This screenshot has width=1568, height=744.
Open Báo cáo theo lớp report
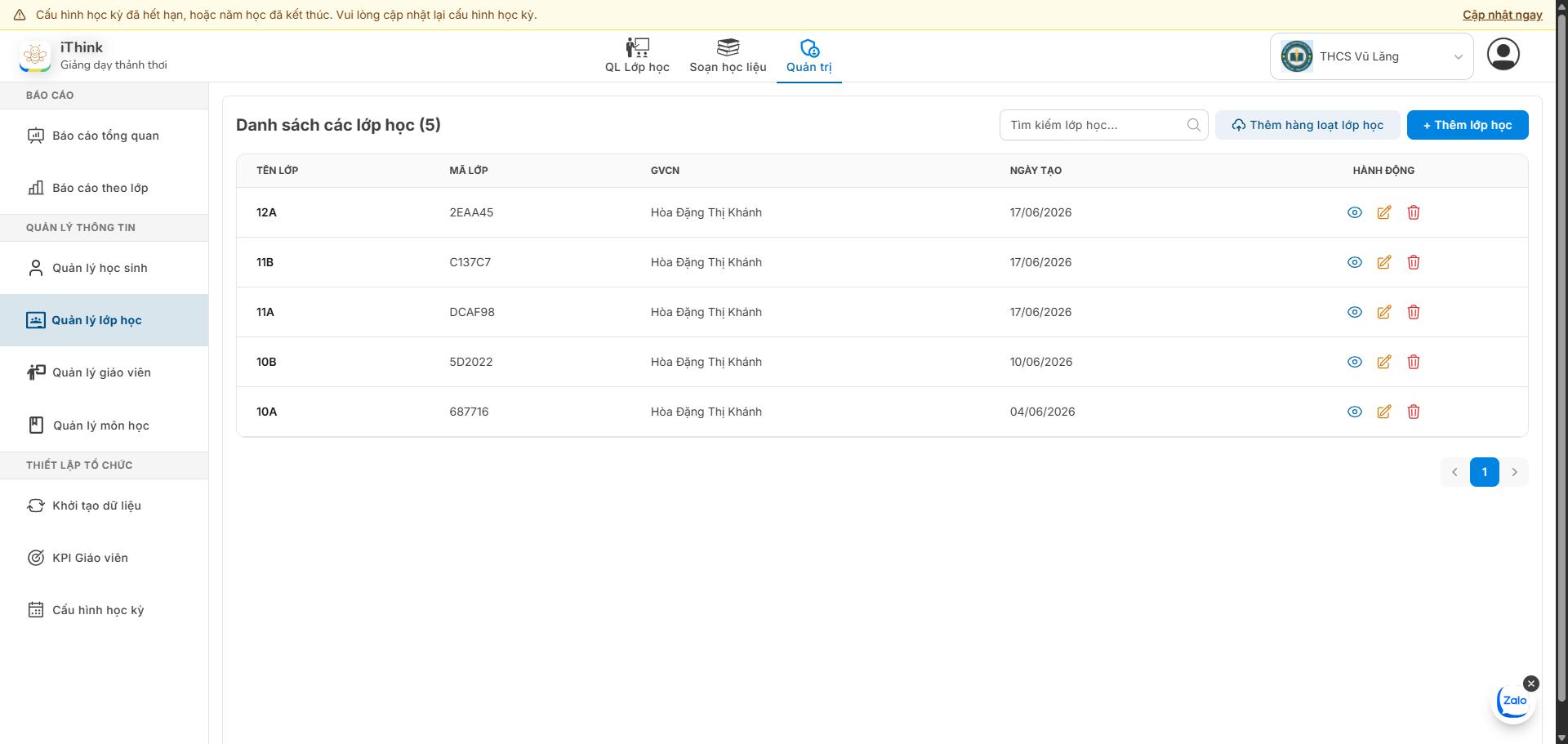104,188
